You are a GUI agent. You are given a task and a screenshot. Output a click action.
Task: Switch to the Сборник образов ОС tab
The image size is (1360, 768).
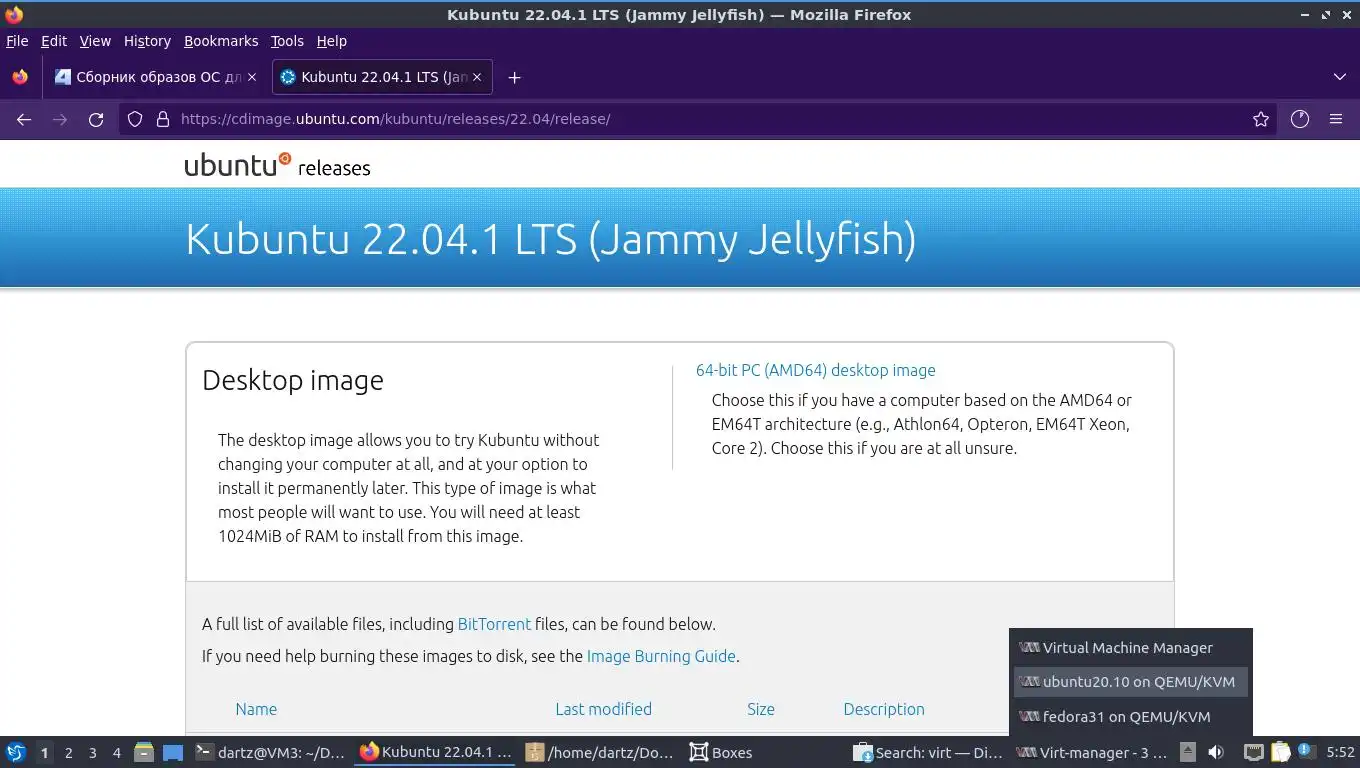click(x=155, y=77)
